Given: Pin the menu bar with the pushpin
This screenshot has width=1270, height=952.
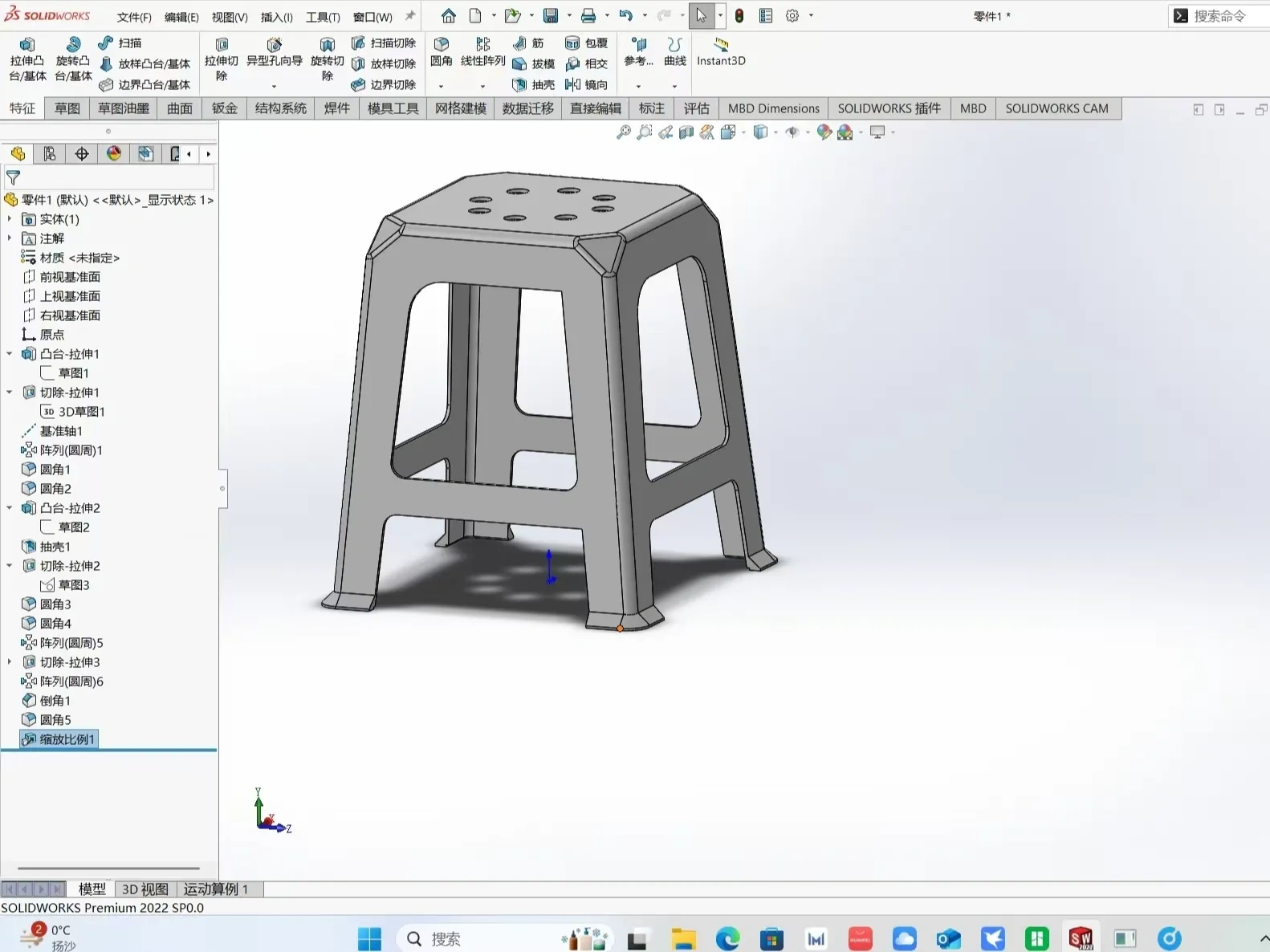Looking at the screenshot, I should 410,15.
